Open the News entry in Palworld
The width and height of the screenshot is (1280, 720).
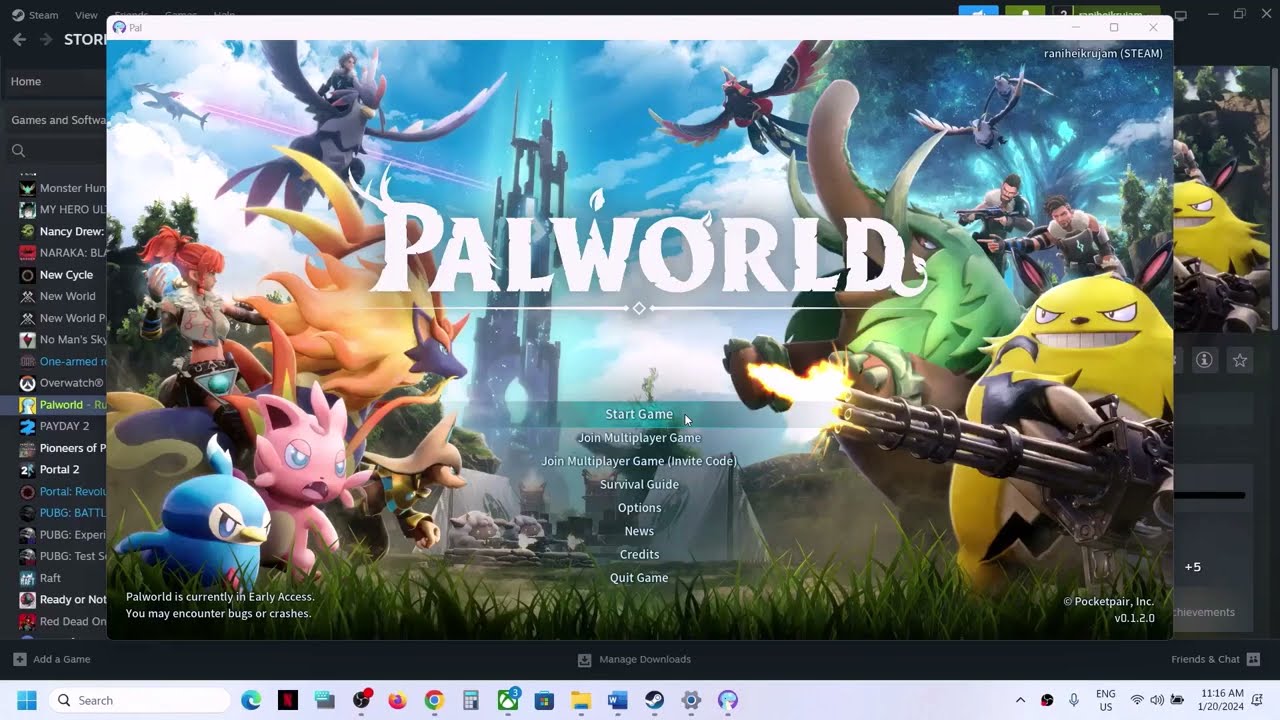pyautogui.click(x=639, y=531)
